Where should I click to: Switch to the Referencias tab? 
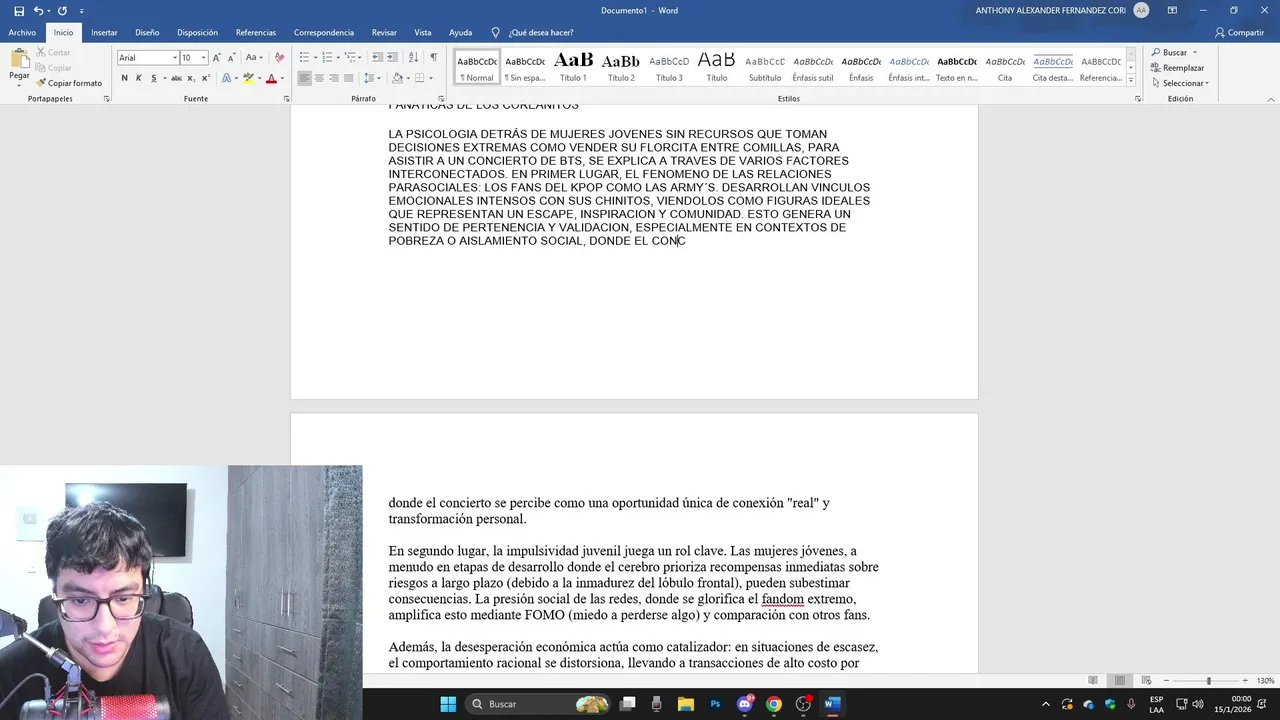coord(256,33)
